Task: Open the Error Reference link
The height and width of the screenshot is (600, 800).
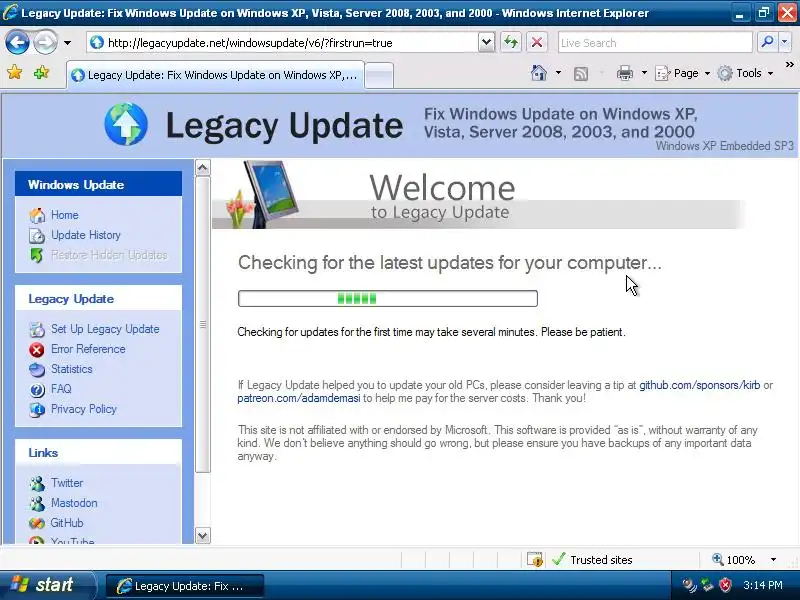Action: (x=88, y=349)
